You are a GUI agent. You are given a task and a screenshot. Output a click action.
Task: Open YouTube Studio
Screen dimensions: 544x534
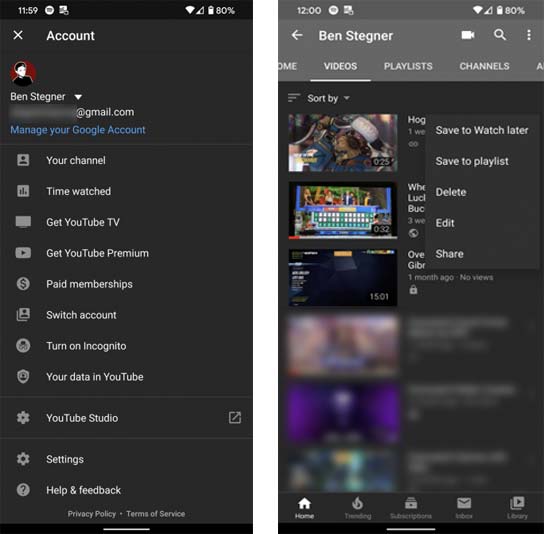point(82,418)
